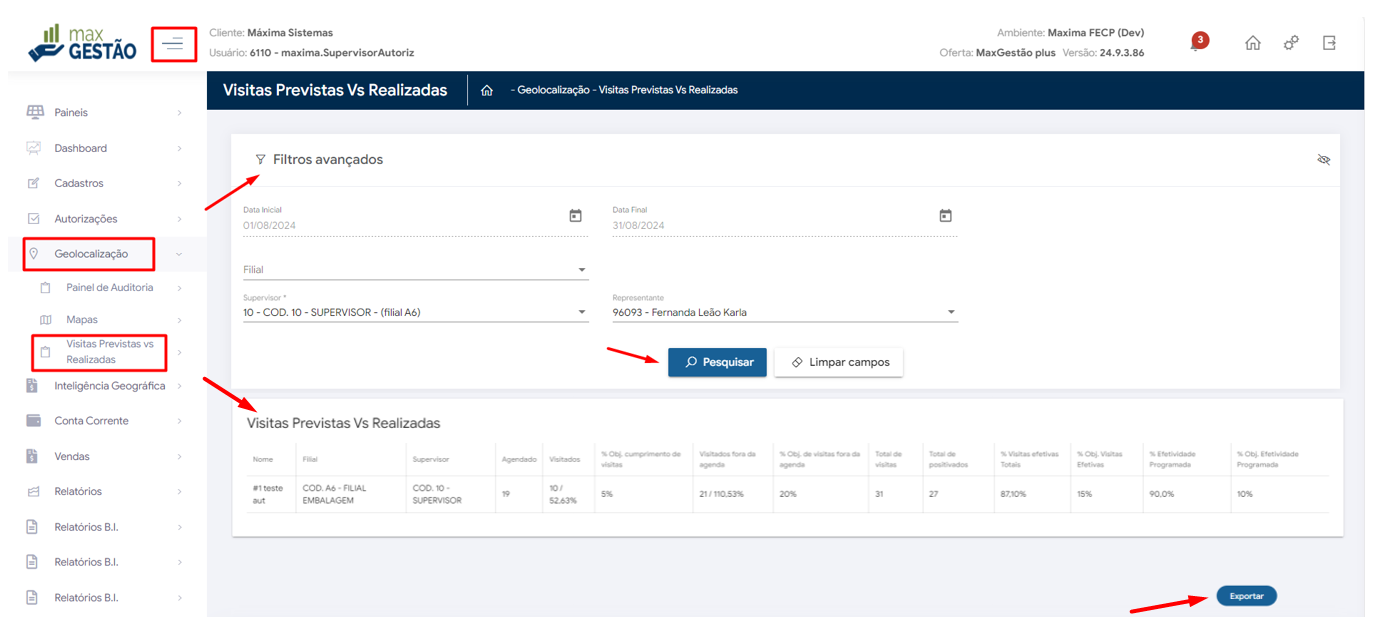Image resolution: width=1377 pixels, height=638 pixels.
Task: Open the Representante dropdown
Action: pos(784,313)
